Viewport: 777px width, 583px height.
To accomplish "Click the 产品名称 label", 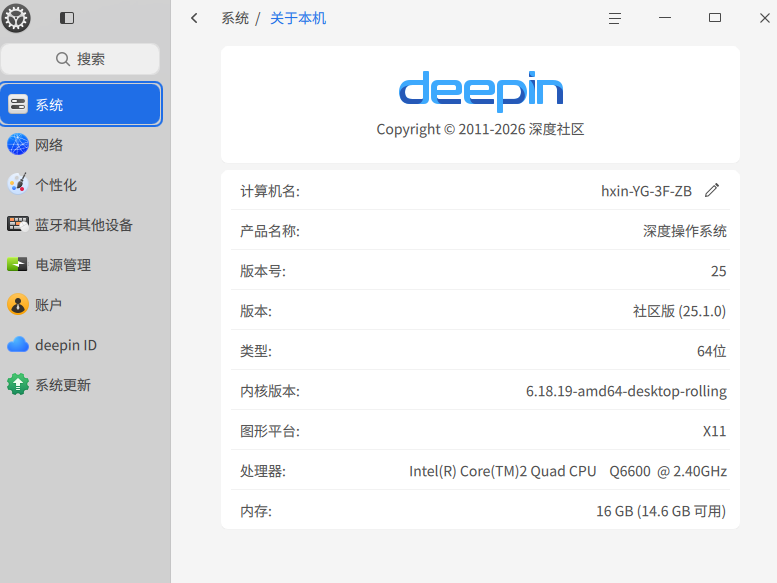I will [270, 231].
